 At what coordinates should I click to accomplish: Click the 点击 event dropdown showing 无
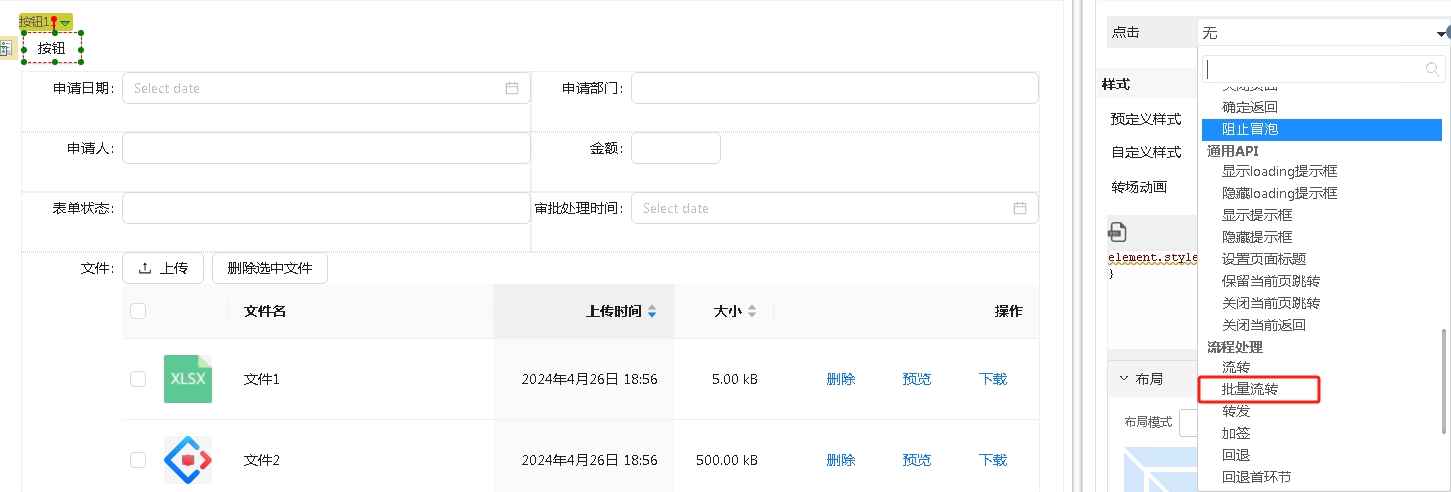point(1320,33)
